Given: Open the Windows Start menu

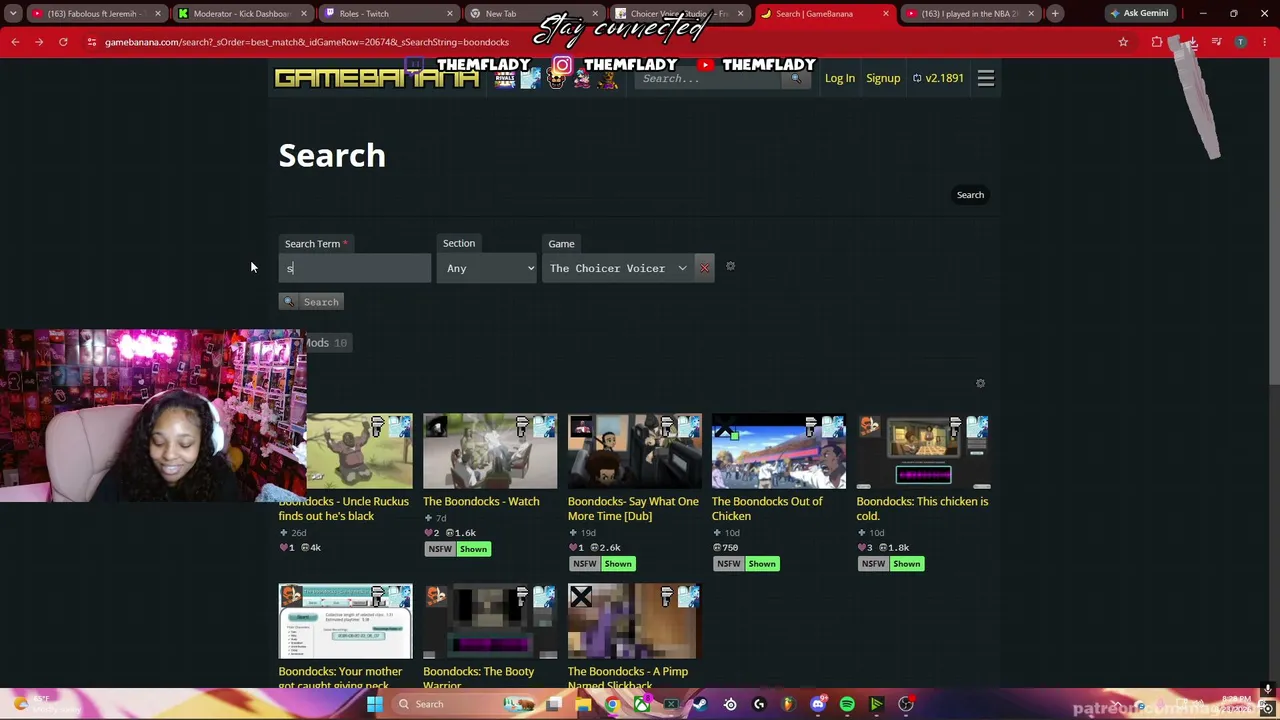Looking at the screenshot, I should [374, 704].
